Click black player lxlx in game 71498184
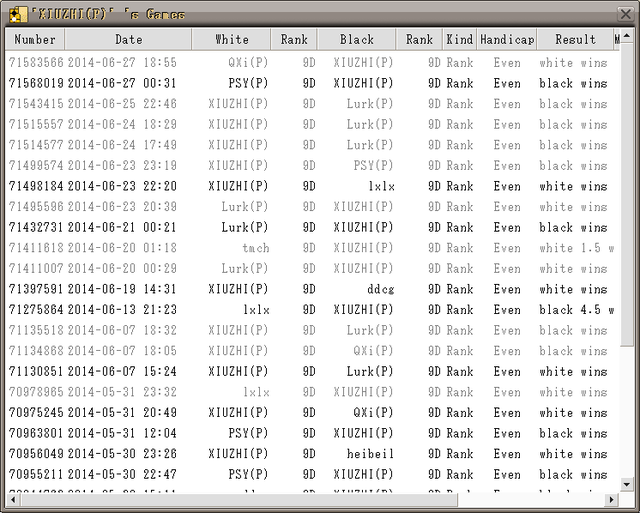This screenshot has width=640, height=513. point(381,186)
